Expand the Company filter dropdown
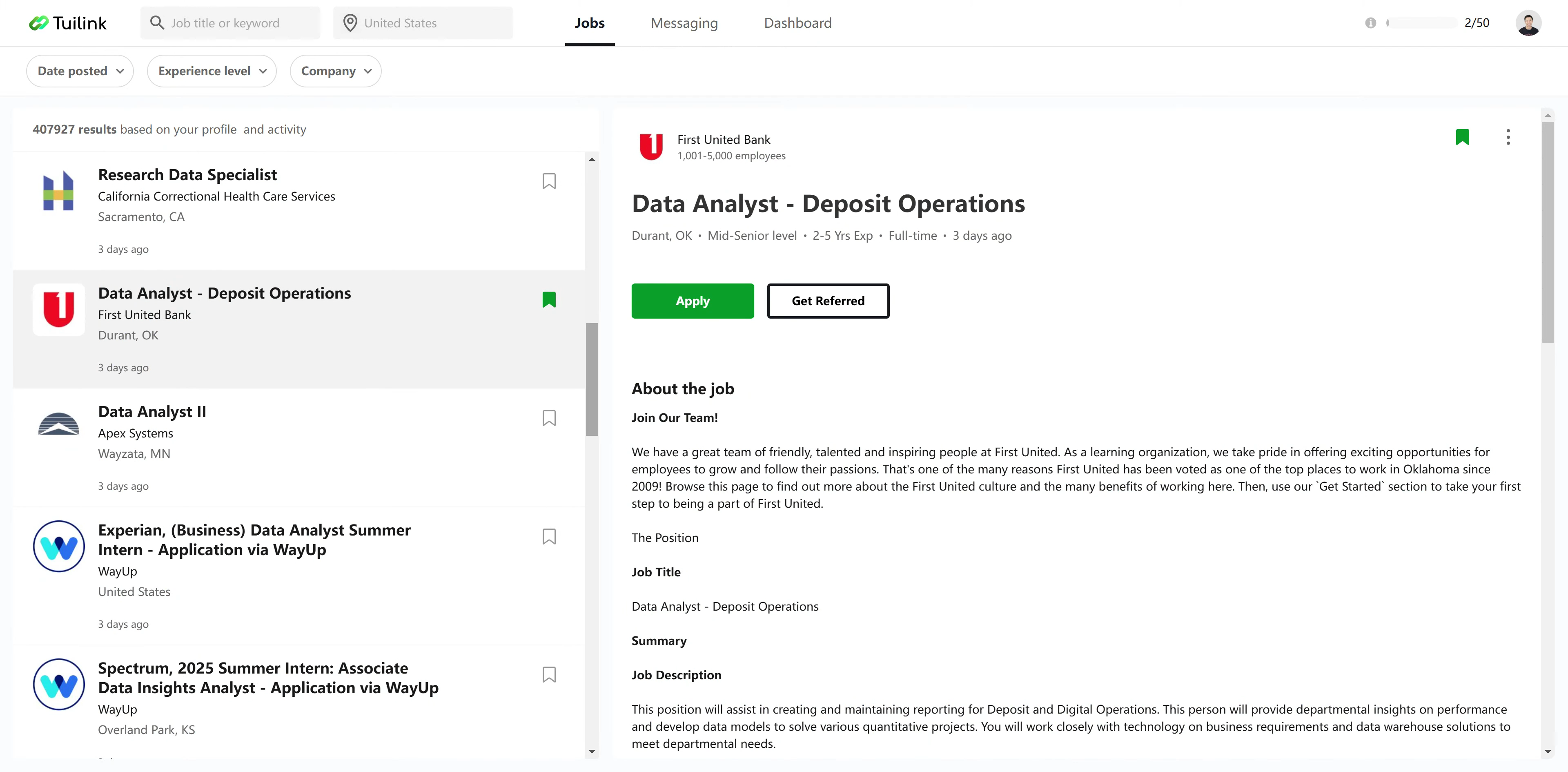The image size is (1568, 772). 335,71
